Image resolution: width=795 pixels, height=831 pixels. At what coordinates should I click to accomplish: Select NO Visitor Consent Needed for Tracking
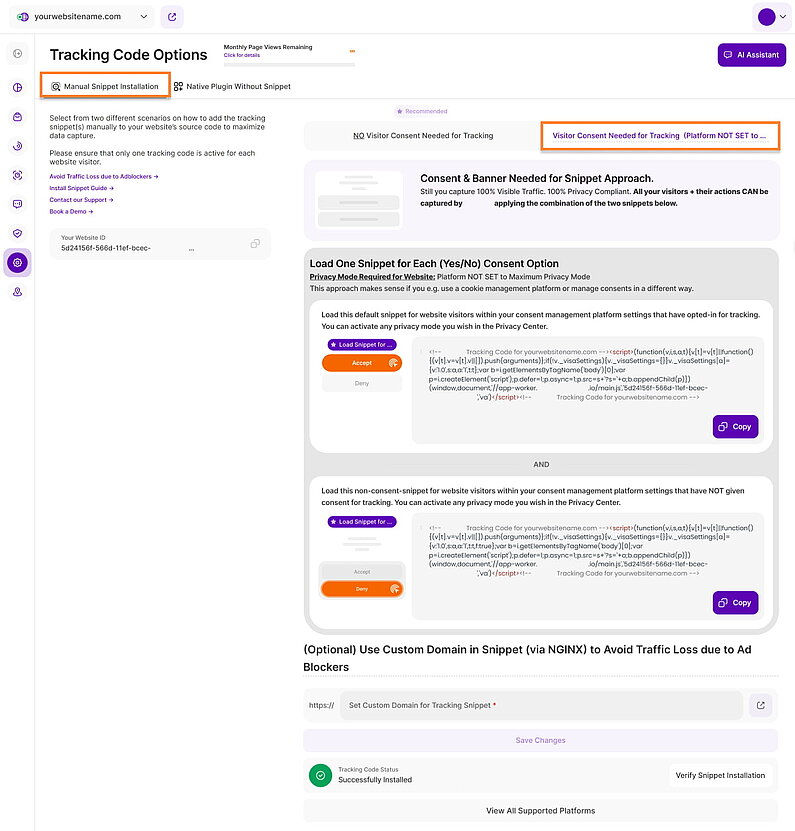pyautogui.click(x=422, y=135)
